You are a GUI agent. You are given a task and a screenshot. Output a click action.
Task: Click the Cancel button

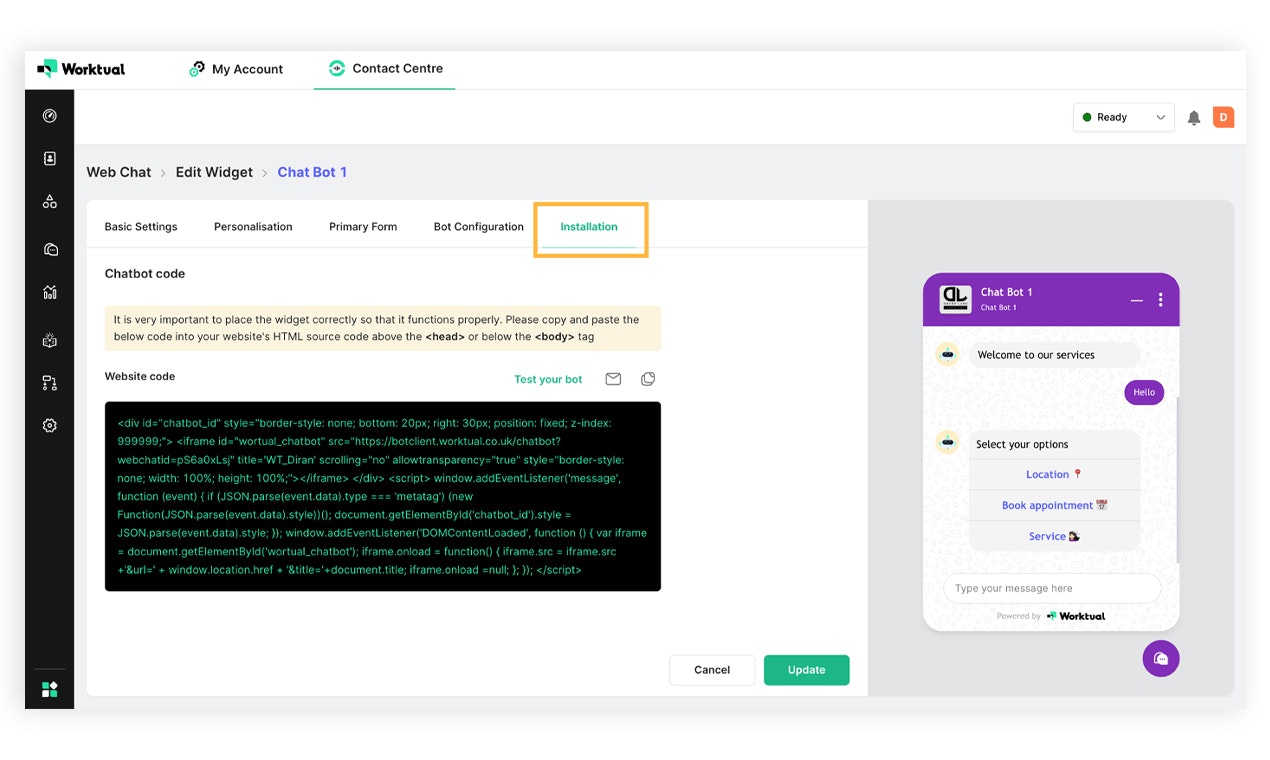click(x=712, y=670)
